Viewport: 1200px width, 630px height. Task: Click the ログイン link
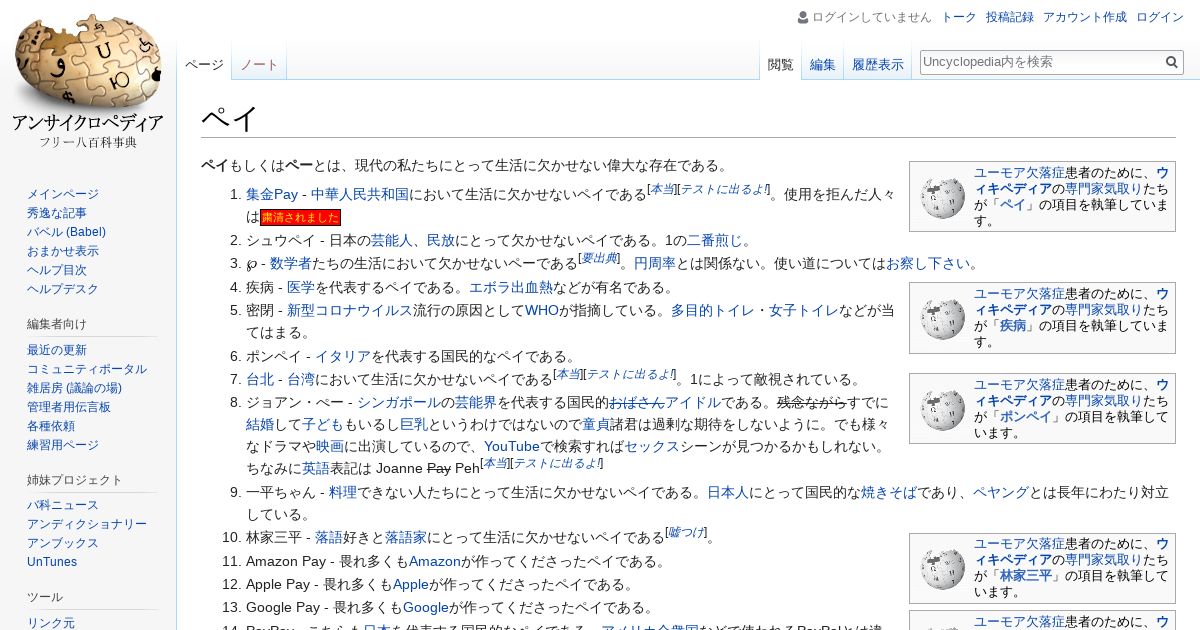pyautogui.click(x=1160, y=17)
